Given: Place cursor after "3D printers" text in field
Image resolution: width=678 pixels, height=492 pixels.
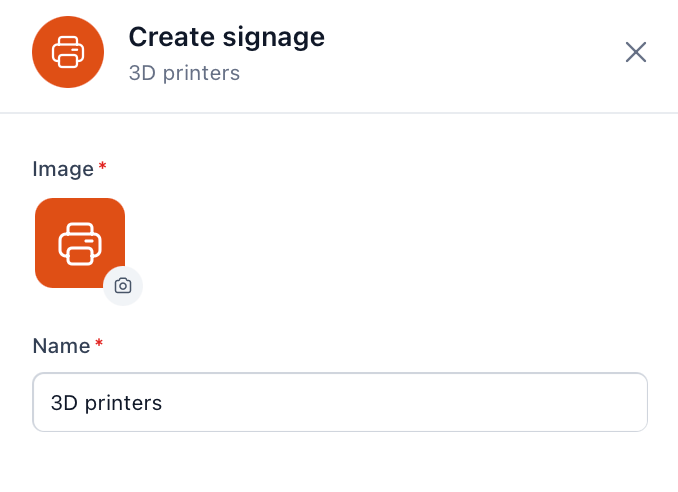Looking at the screenshot, I should click(163, 403).
